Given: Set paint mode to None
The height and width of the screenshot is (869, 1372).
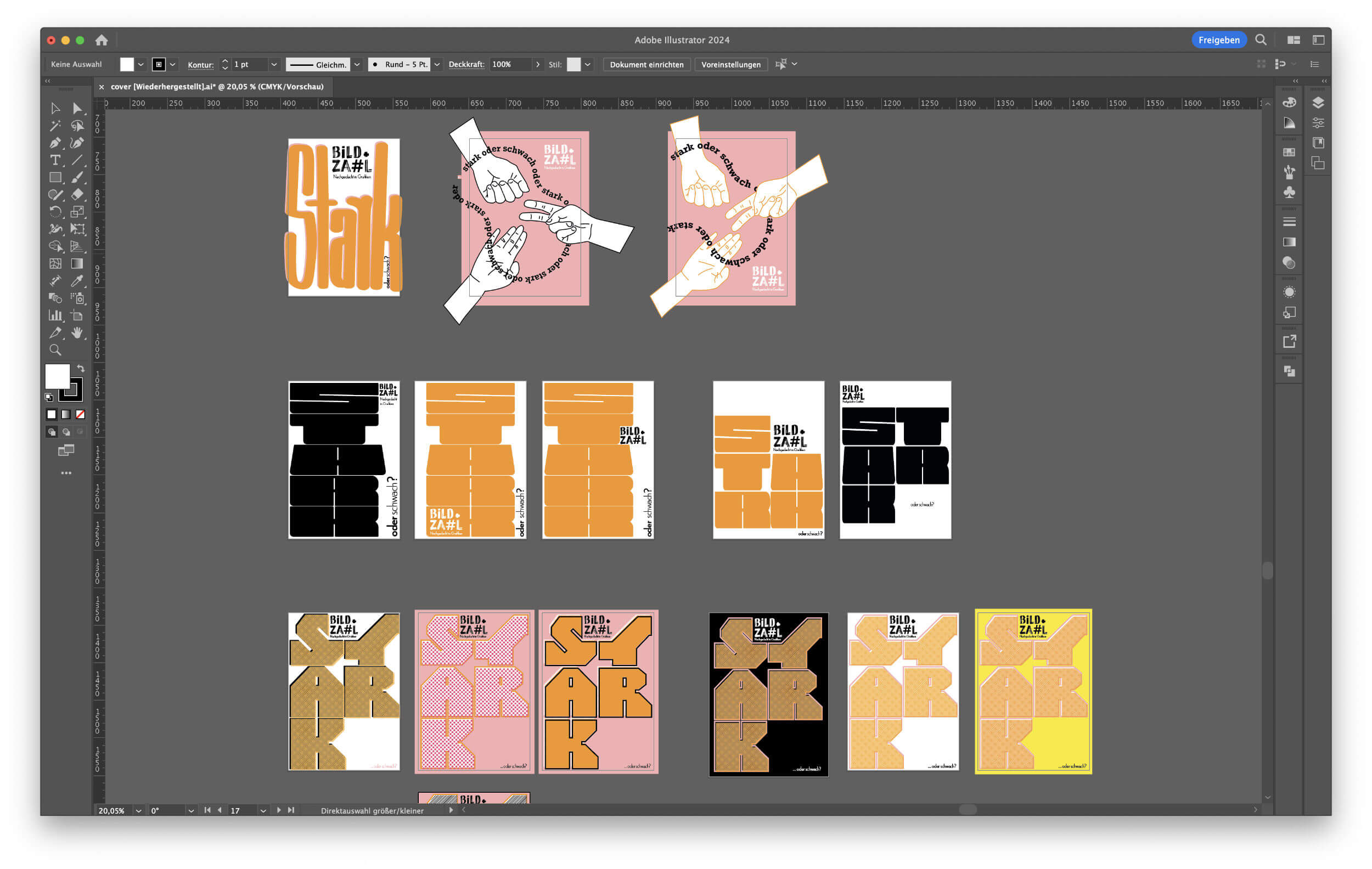Looking at the screenshot, I should pos(80,415).
